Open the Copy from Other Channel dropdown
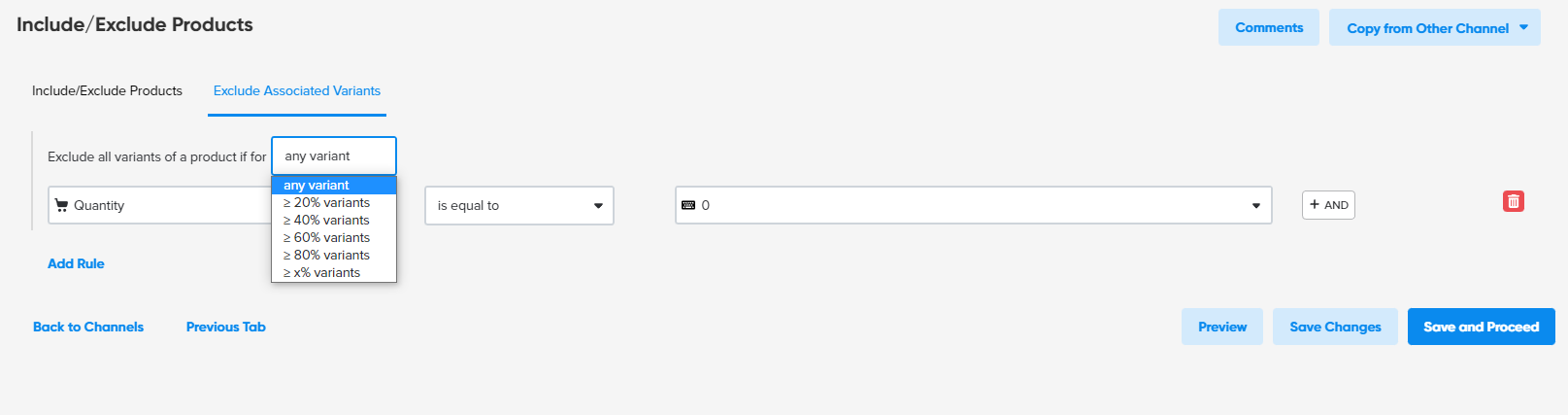This screenshot has height=415, width=1568. 1434,28
